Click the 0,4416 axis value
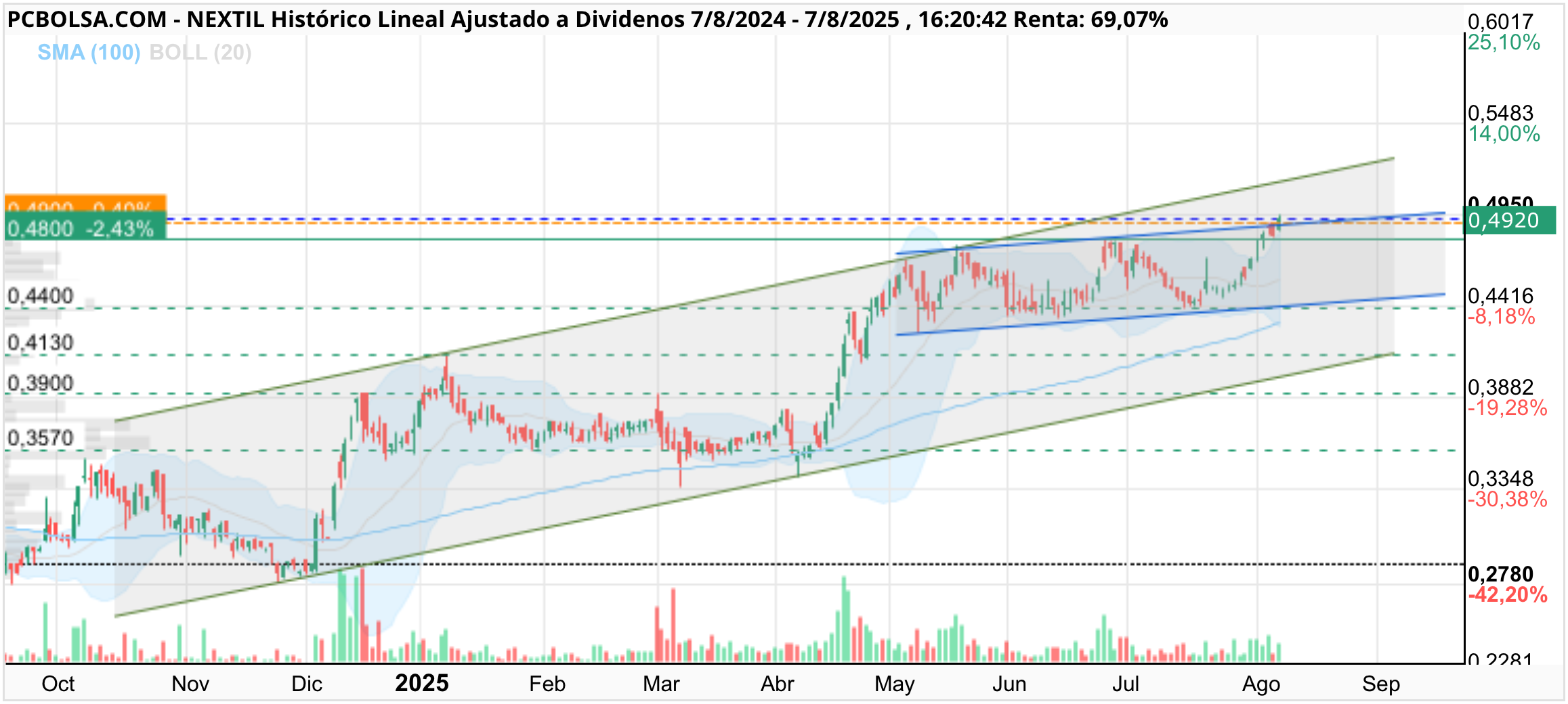The image size is (1568, 704). point(1500,296)
